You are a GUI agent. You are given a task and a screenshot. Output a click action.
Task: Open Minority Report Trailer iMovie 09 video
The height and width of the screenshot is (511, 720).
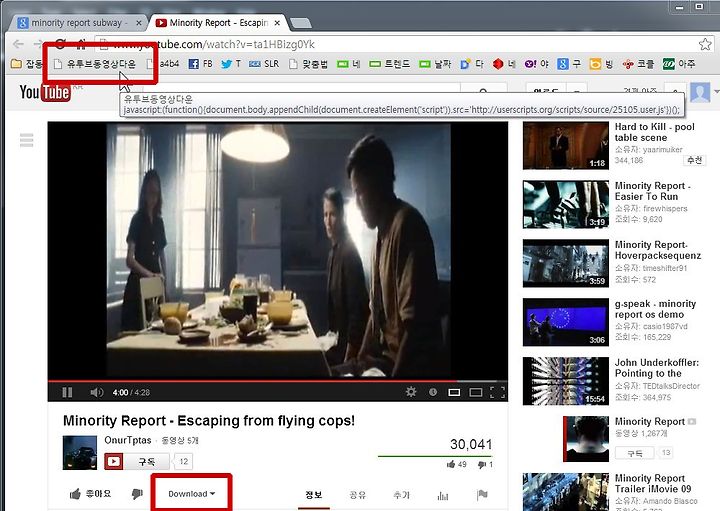pyautogui.click(x=653, y=483)
